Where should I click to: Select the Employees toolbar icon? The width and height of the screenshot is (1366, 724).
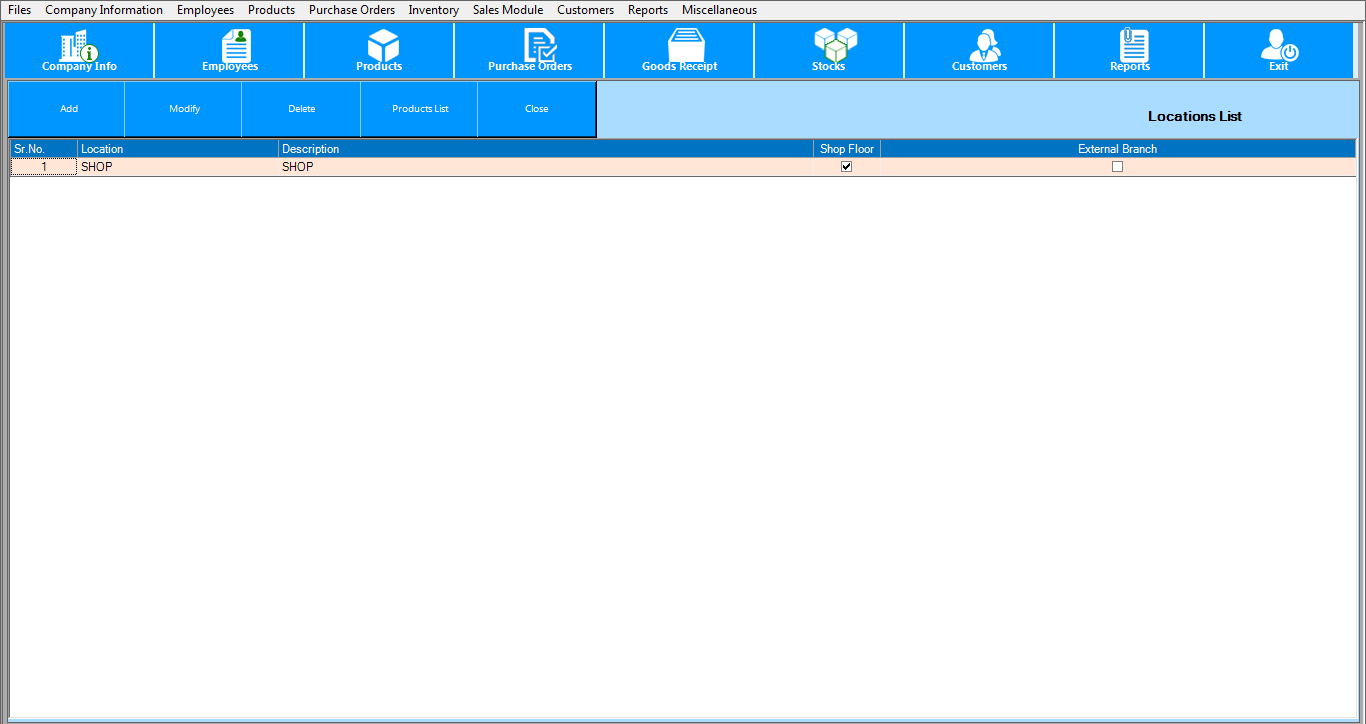click(x=229, y=50)
